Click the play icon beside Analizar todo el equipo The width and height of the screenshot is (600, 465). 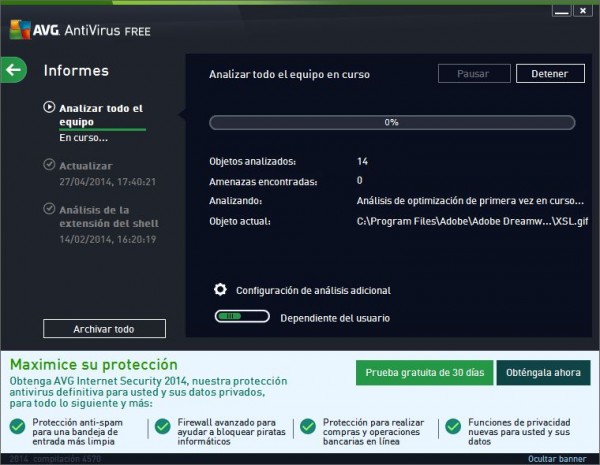(x=49, y=107)
